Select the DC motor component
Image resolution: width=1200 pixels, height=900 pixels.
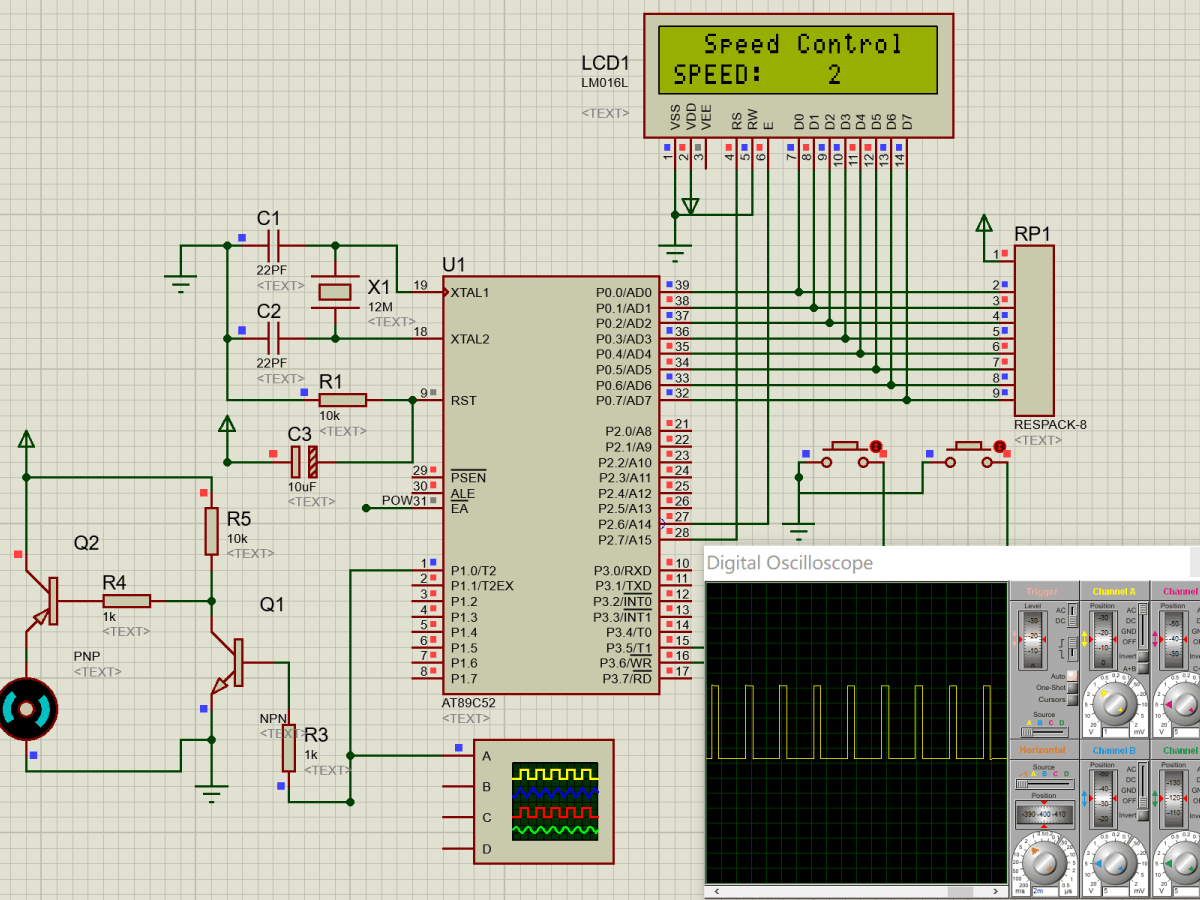click(x=27, y=709)
